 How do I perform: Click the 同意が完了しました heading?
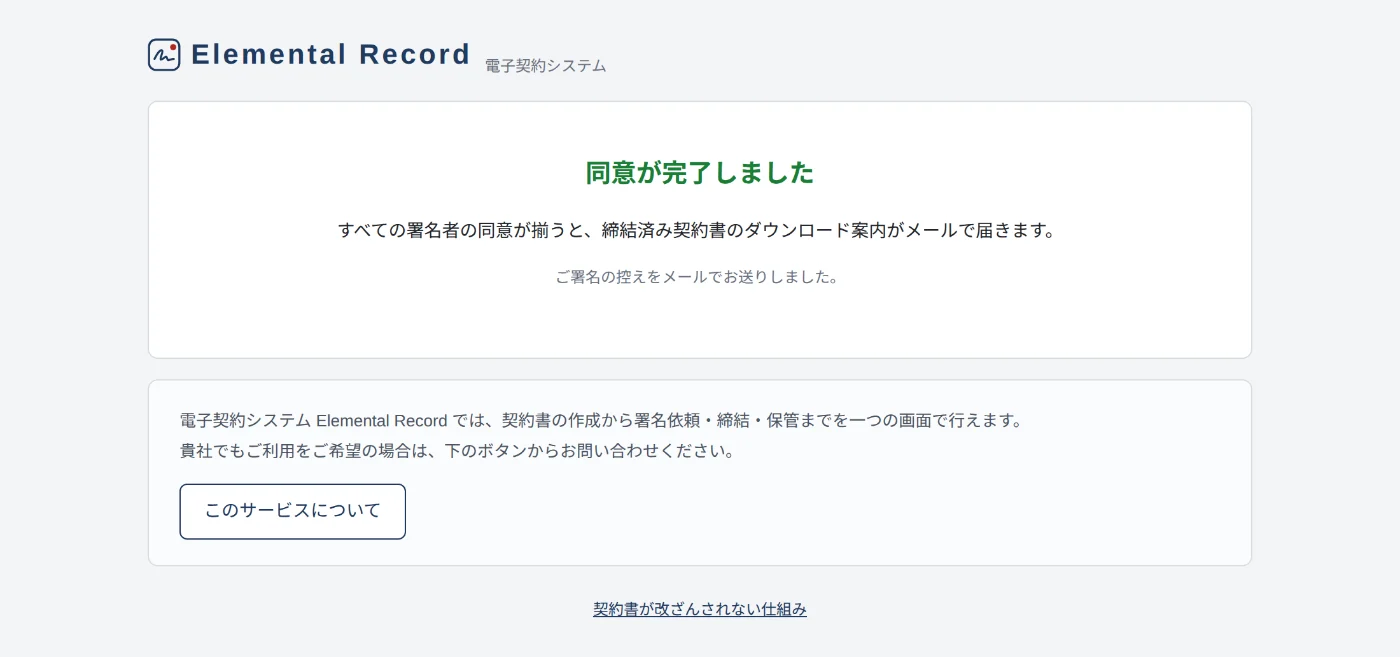tap(700, 172)
